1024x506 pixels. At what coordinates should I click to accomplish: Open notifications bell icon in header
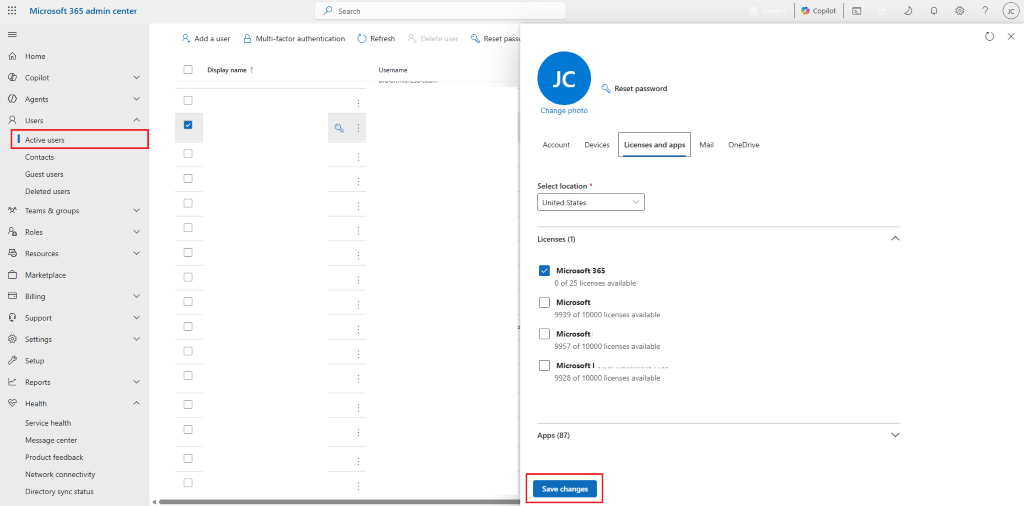[x=934, y=11]
